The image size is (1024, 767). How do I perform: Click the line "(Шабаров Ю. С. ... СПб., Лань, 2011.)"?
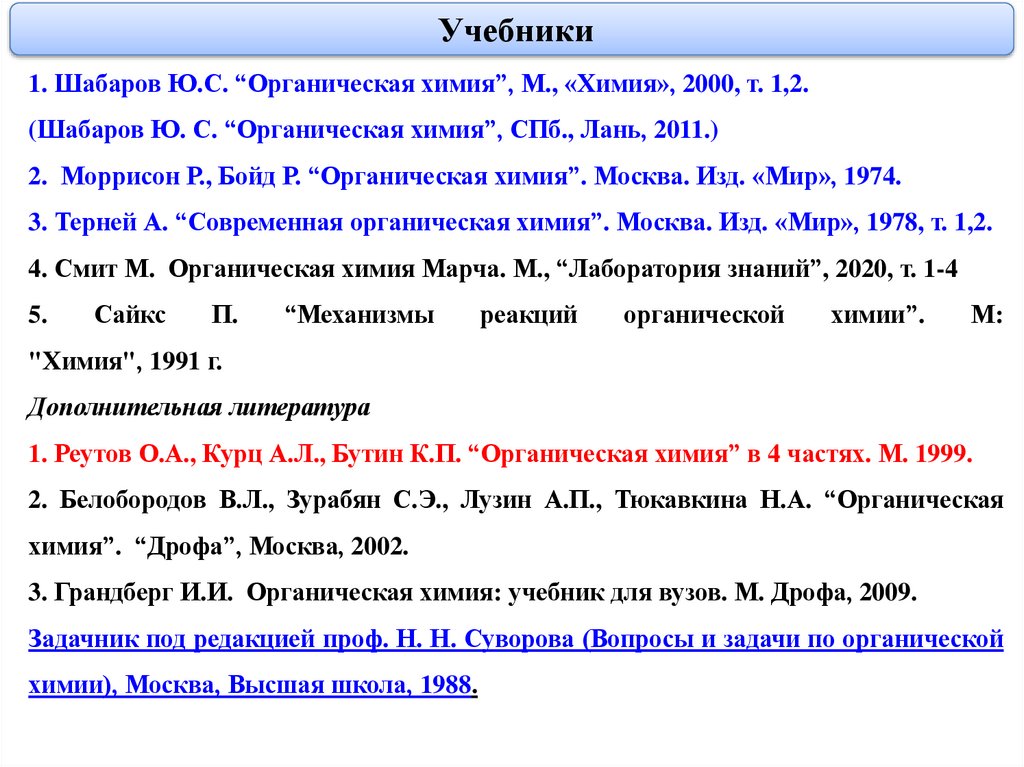click(x=373, y=129)
